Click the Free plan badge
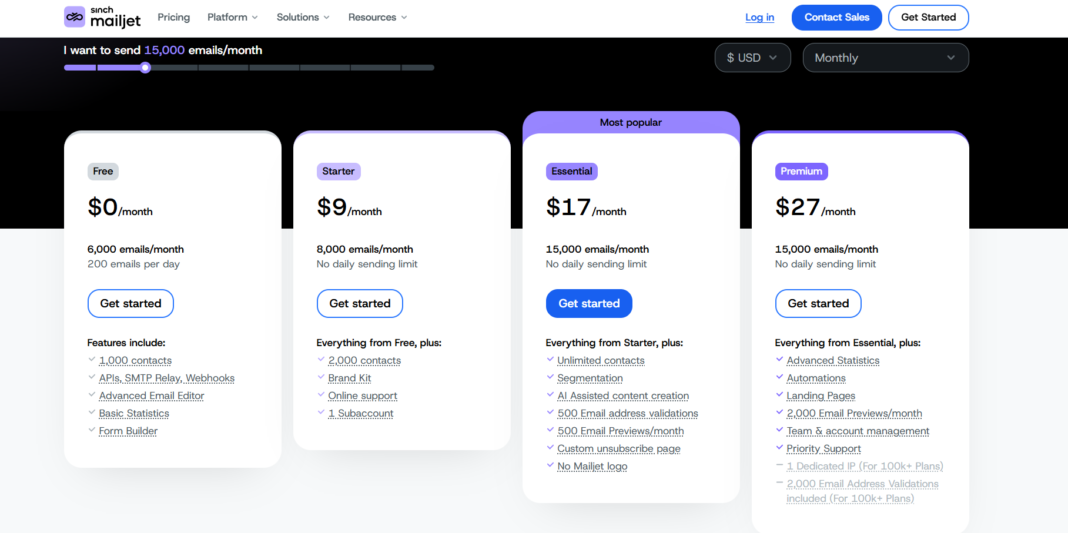 point(103,172)
